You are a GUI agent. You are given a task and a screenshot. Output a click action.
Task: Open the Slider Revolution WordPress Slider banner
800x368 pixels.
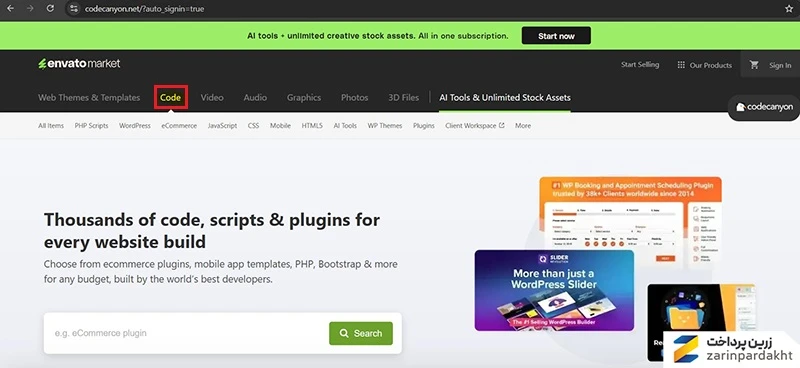(554, 290)
